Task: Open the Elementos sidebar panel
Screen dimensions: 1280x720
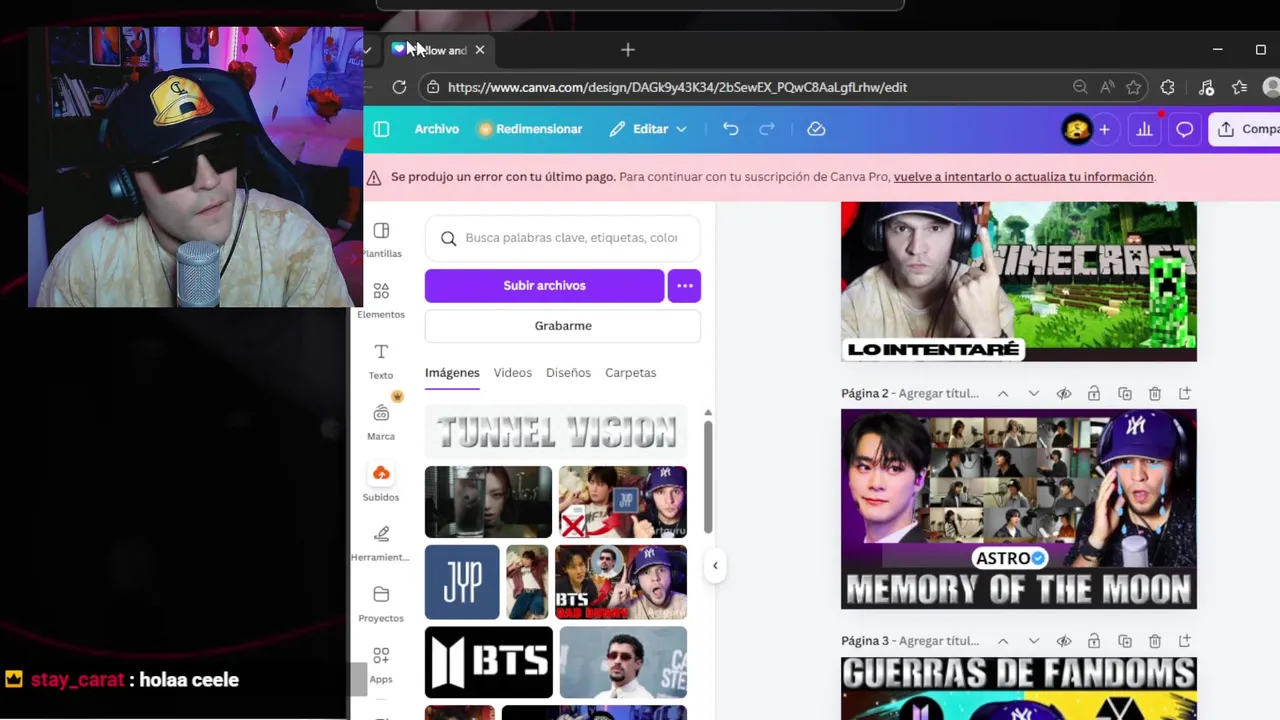Action: [381, 300]
